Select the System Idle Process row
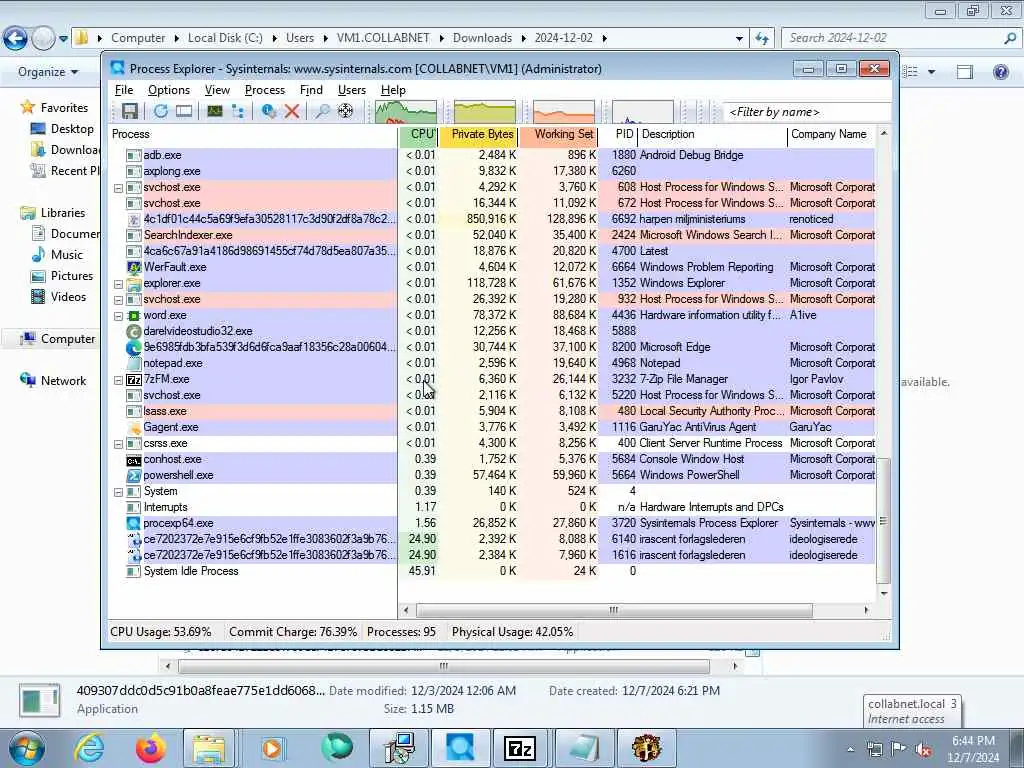Screen dimensions: 1024x768 [x=491, y=571]
